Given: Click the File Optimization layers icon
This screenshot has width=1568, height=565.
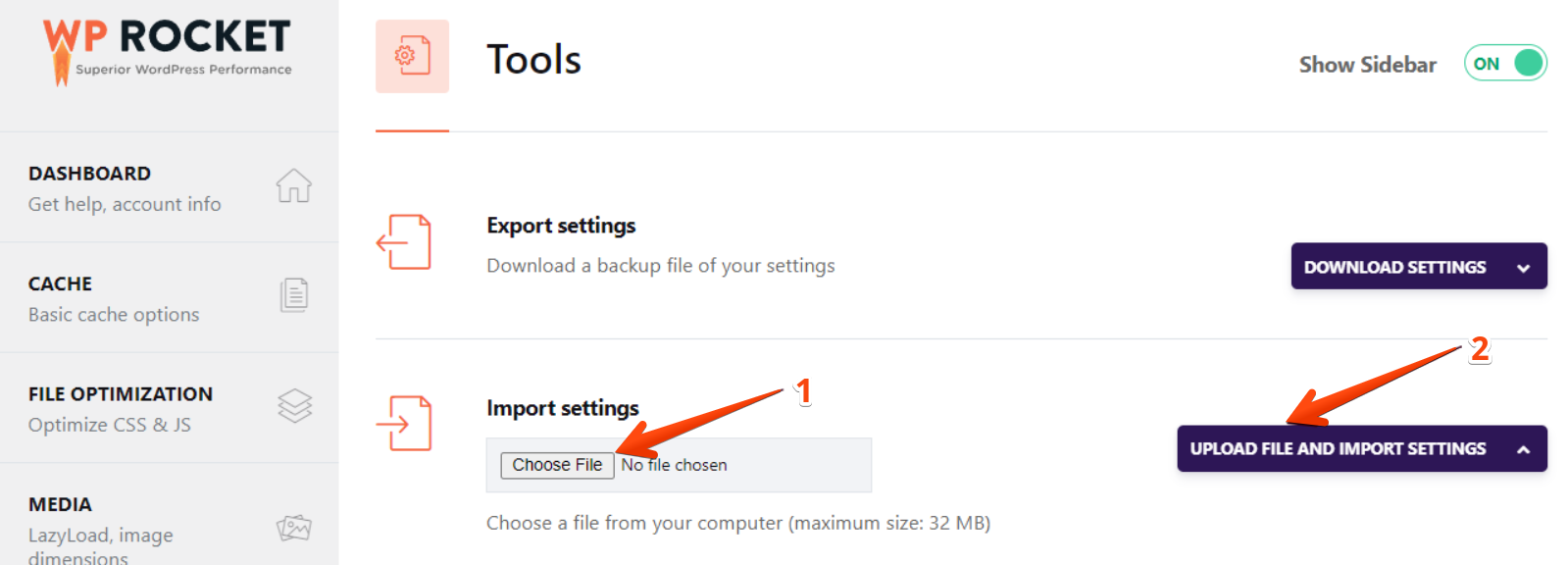Looking at the screenshot, I should click(294, 405).
